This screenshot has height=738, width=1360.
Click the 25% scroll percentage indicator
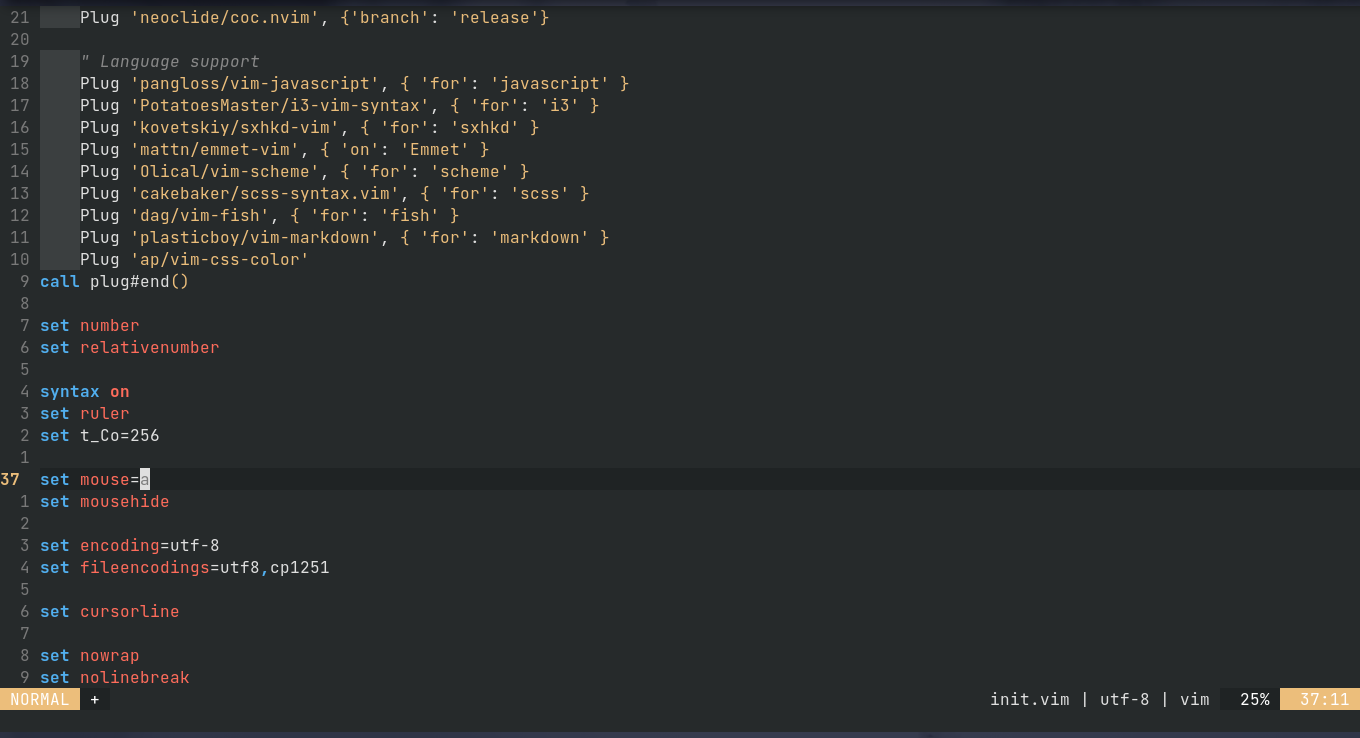point(1254,699)
